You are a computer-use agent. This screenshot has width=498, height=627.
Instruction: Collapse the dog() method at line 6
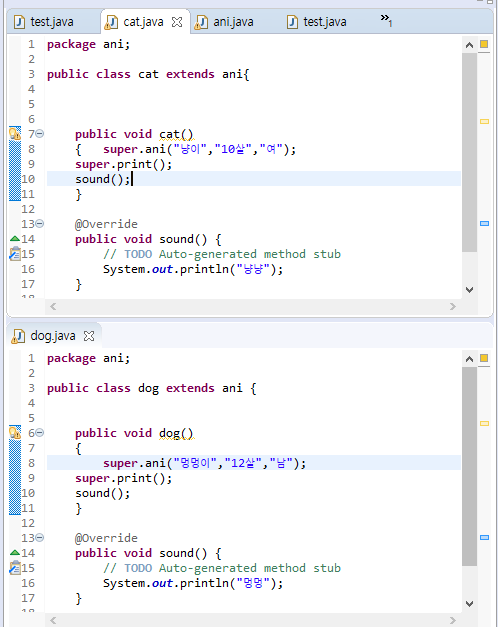[40, 433]
